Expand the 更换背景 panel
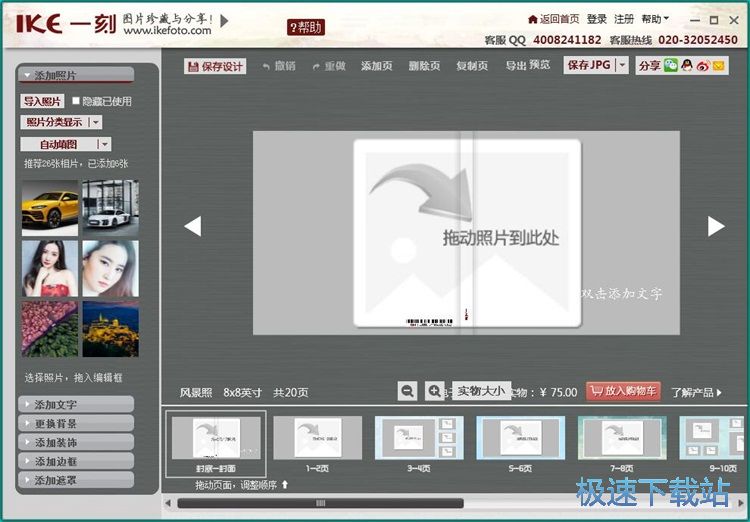The height and width of the screenshot is (522, 750). pos(77,423)
